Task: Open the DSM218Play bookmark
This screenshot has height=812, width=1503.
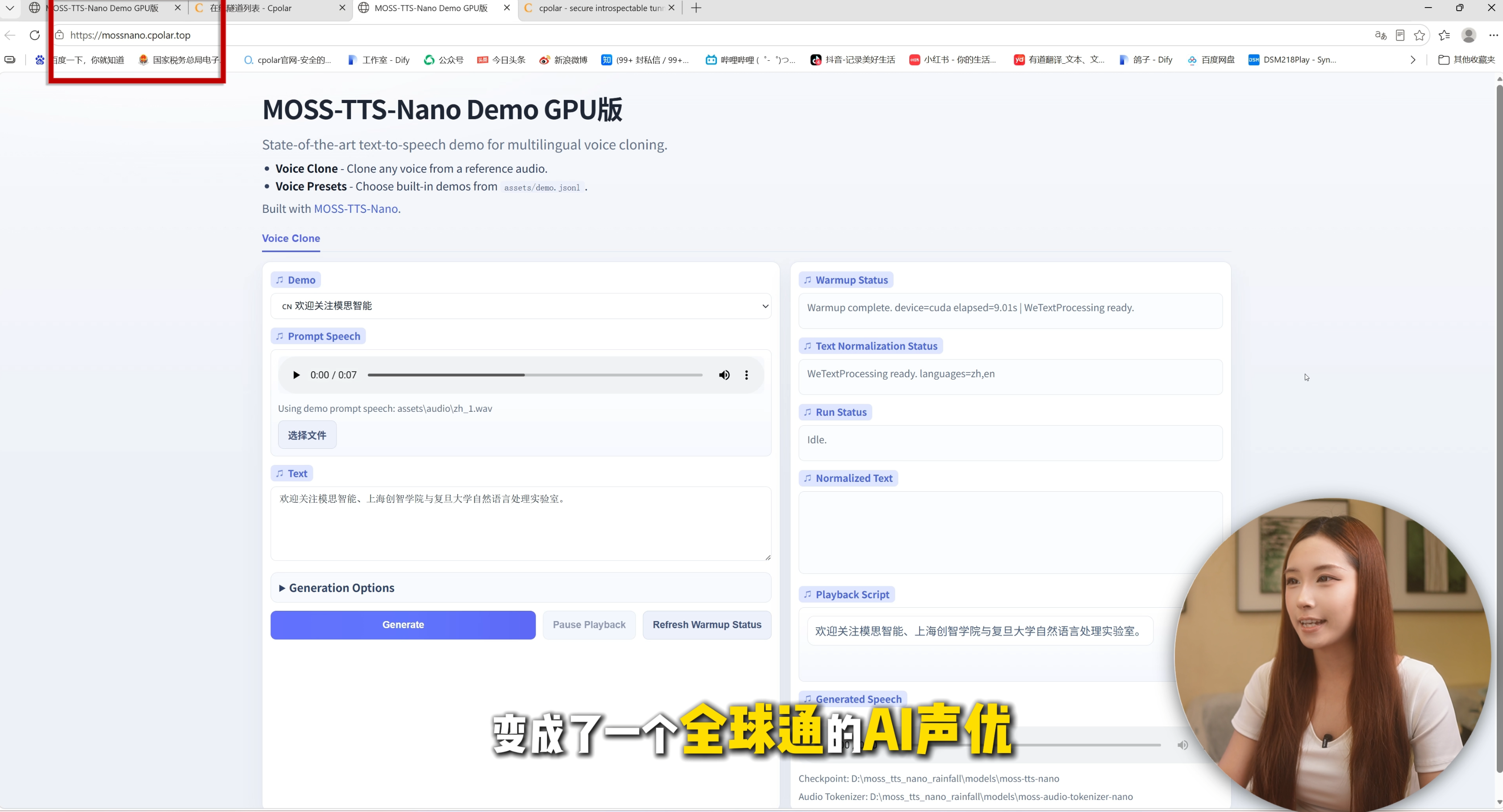Action: click(1292, 59)
